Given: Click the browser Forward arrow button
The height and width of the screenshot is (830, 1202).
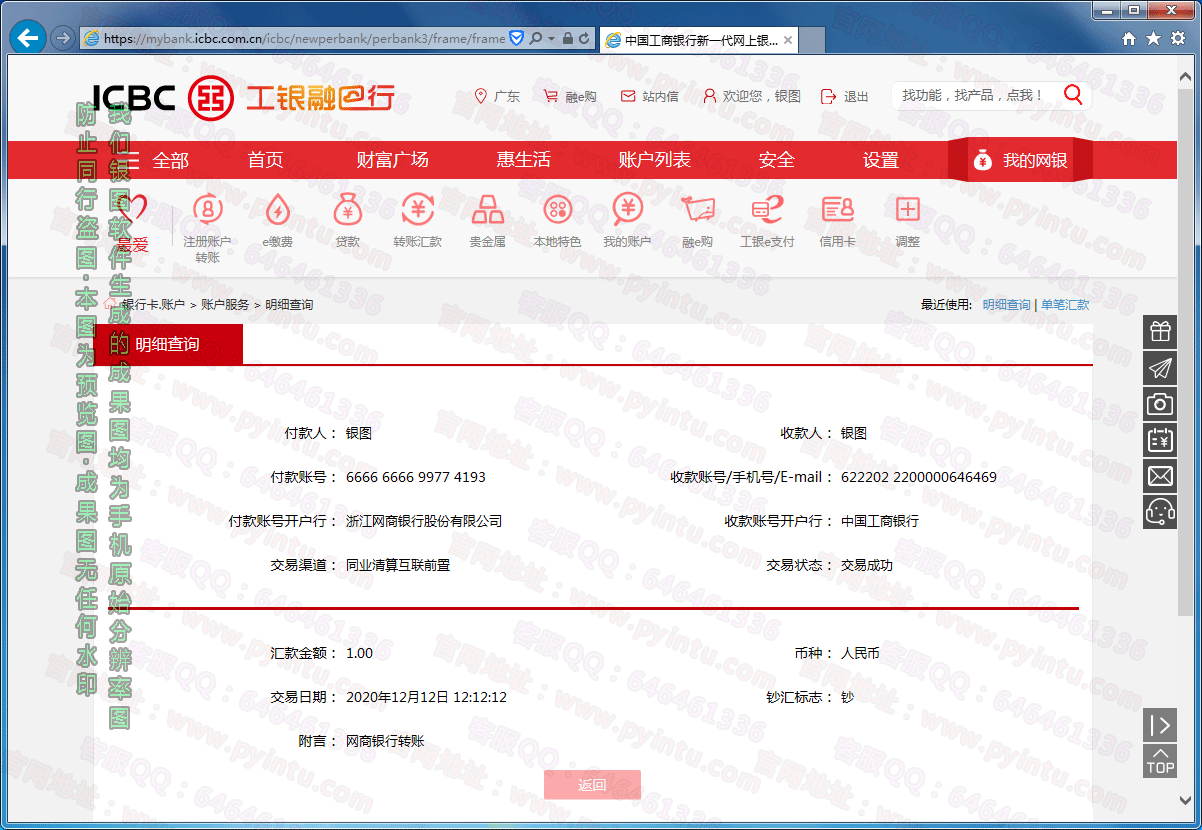Looking at the screenshot, I should point(62,38).
